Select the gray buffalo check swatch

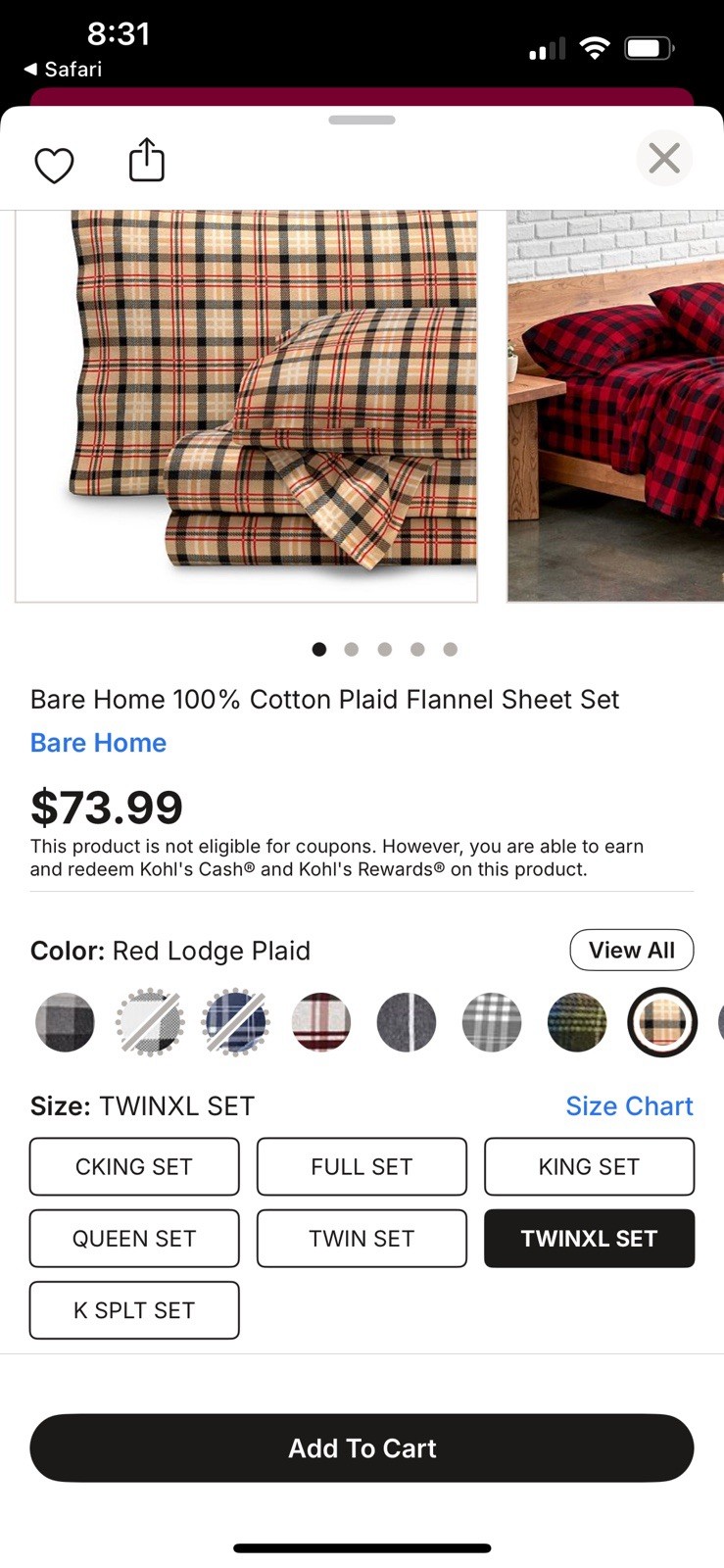(65, 1022)
